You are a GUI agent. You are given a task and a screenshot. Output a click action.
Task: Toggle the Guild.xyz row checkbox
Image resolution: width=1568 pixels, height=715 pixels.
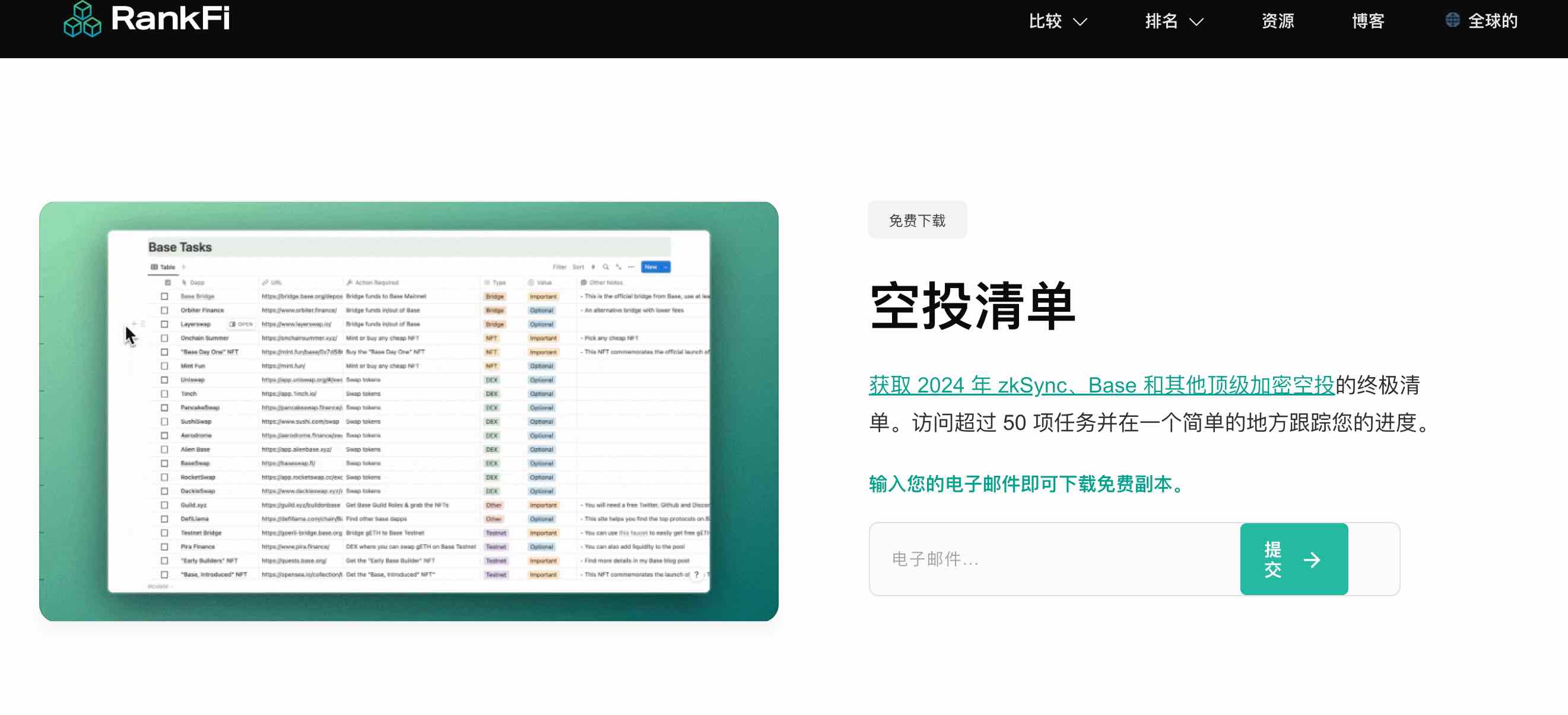pyautogui.click(x=164, y=505)
